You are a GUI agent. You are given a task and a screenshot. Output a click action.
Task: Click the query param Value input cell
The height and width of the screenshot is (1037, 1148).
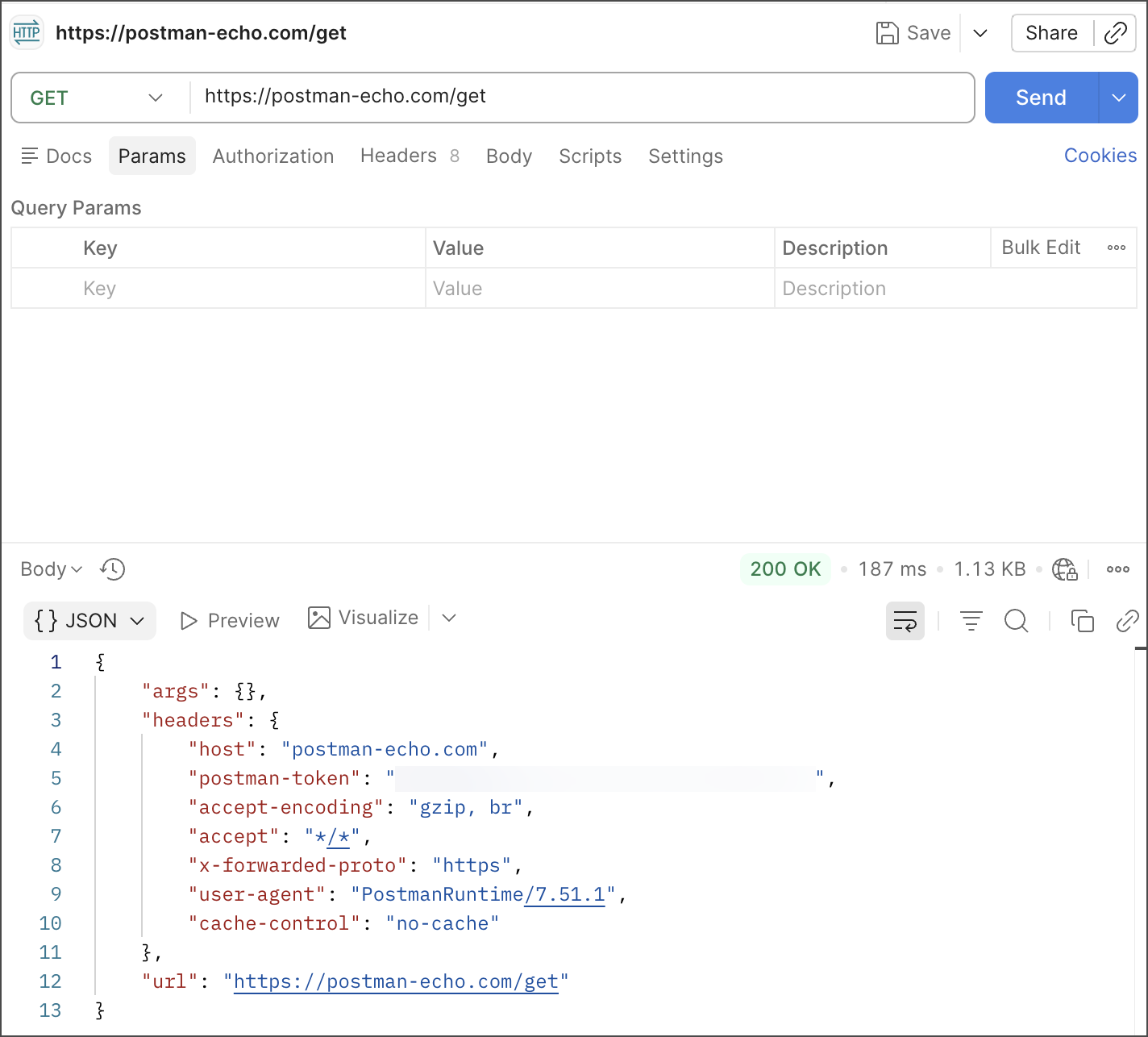(600, 289)
